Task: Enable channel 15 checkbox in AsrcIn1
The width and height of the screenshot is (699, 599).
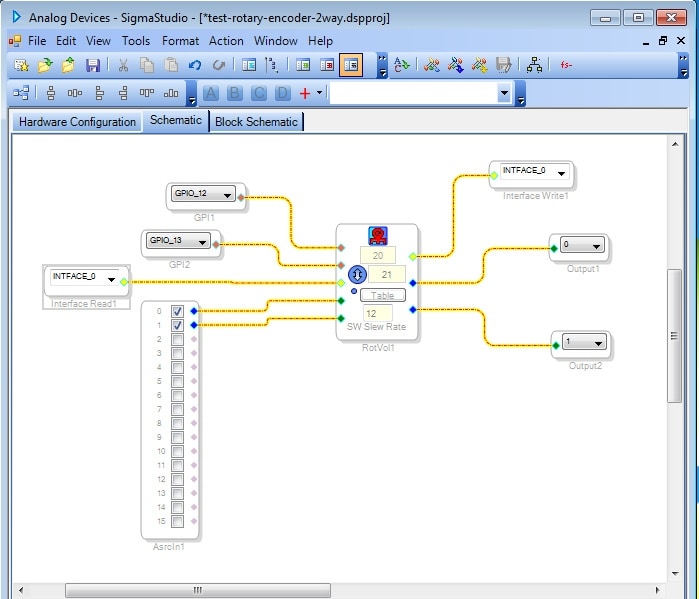Action: coord(177,521)
